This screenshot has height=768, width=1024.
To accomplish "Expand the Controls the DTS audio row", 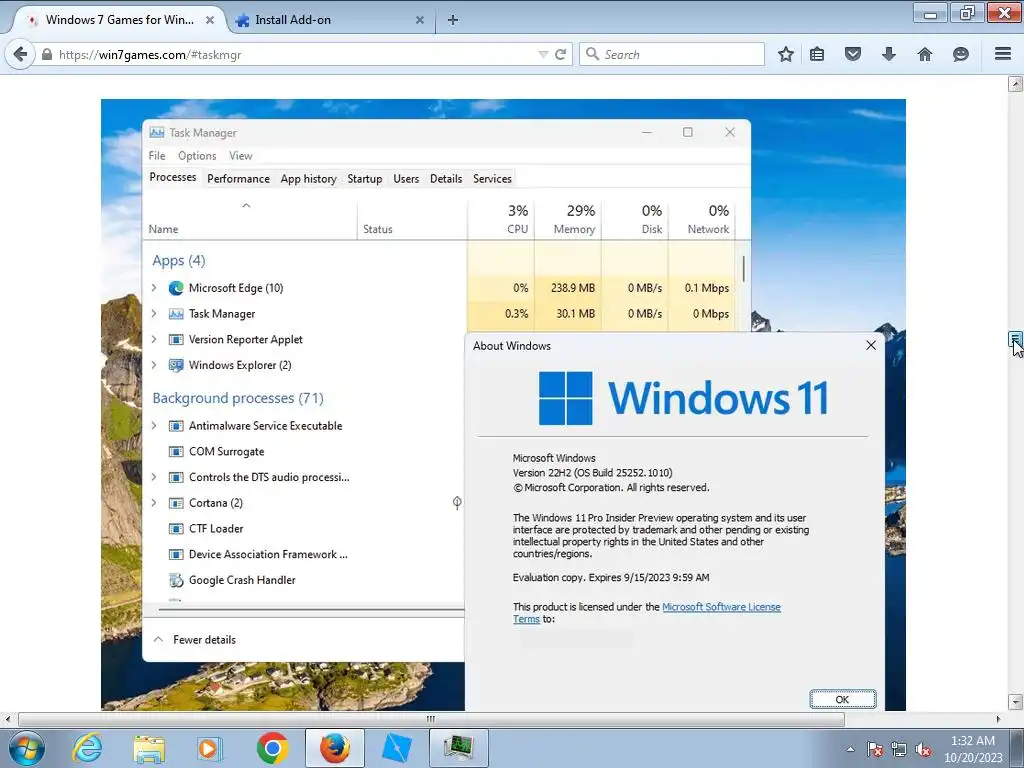I will [x=154, y=477].
